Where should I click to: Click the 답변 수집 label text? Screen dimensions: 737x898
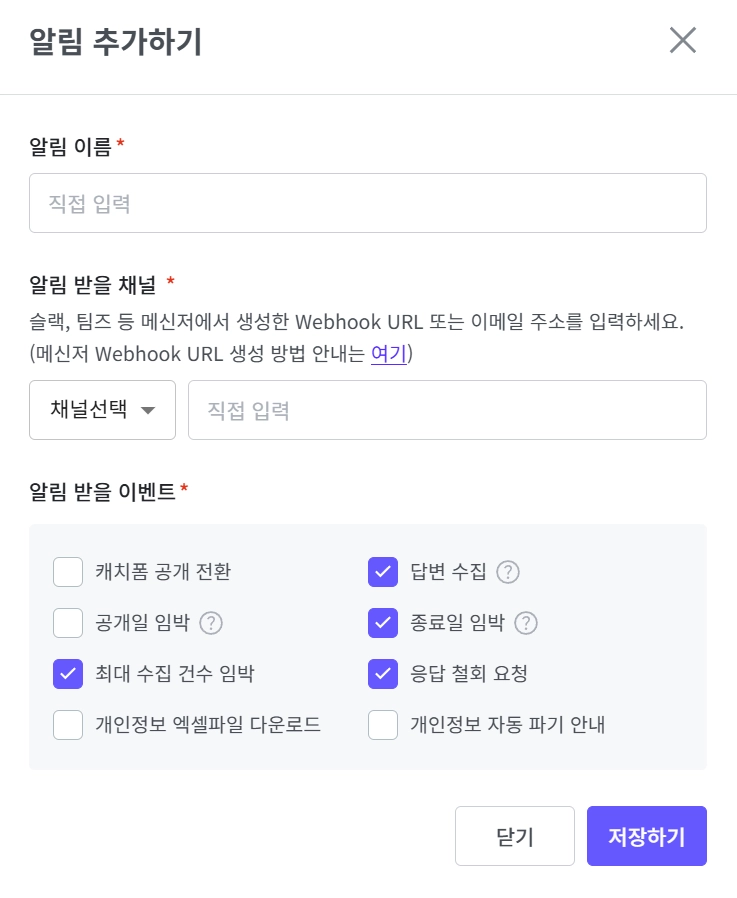(448, 572)
